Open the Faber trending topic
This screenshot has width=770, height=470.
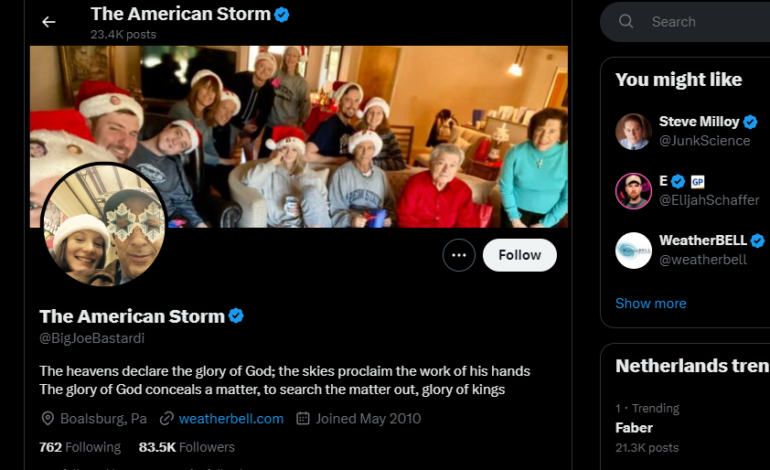[634, 428]
